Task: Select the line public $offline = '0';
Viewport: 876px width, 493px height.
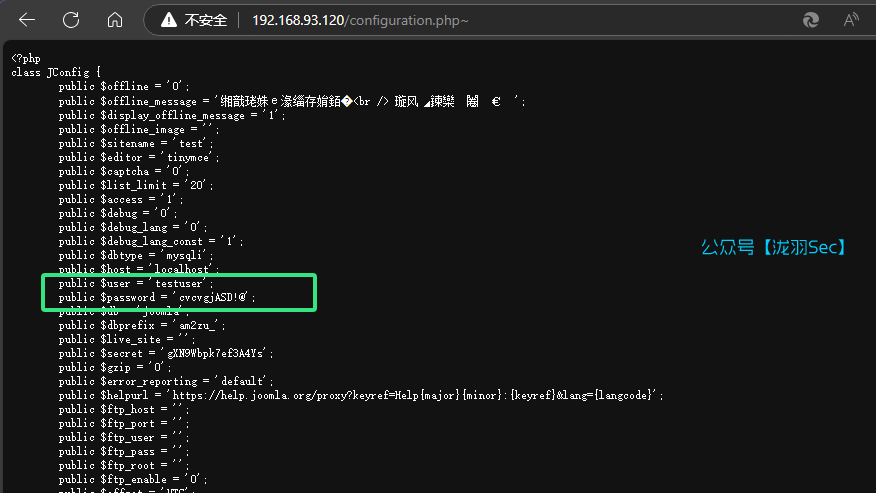Action: pos(124,86)
